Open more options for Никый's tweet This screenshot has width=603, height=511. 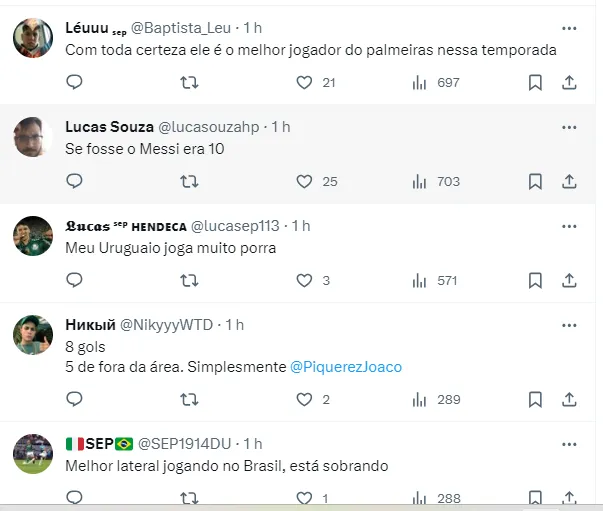[569, 325]
